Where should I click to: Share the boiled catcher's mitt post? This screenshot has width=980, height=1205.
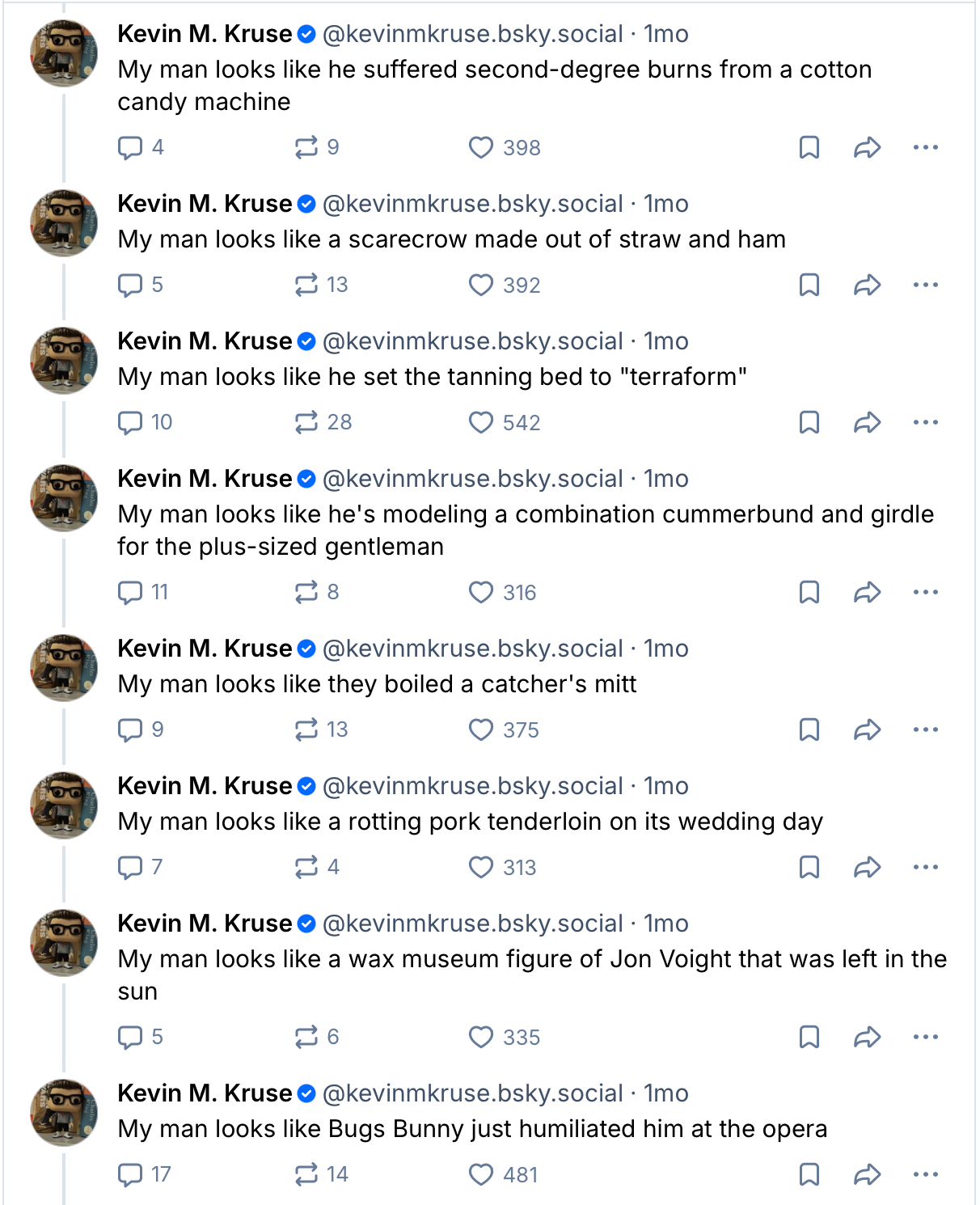pyautogui.click(x=867, y=729)
